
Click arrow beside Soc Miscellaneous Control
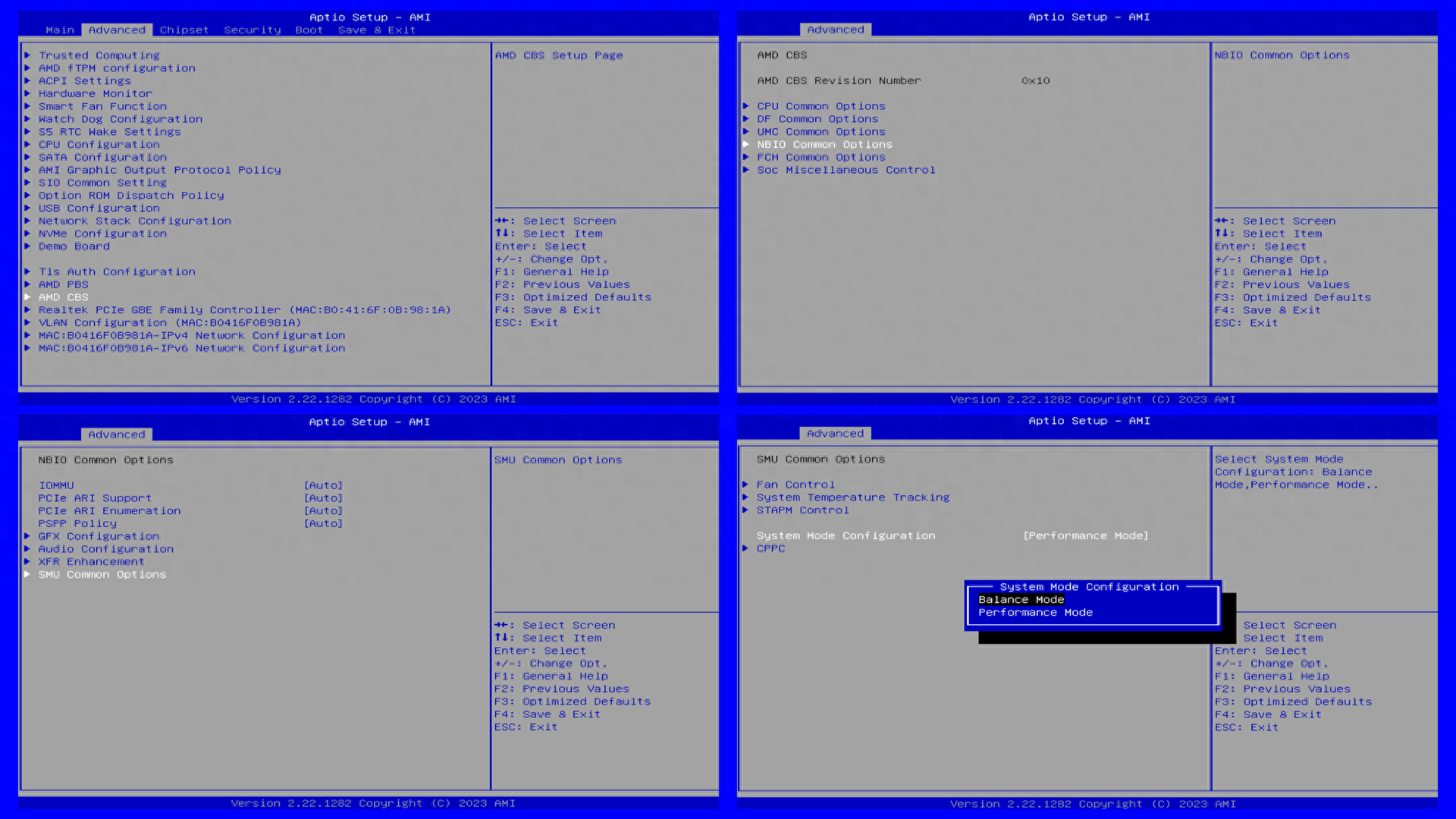point(746,170)
